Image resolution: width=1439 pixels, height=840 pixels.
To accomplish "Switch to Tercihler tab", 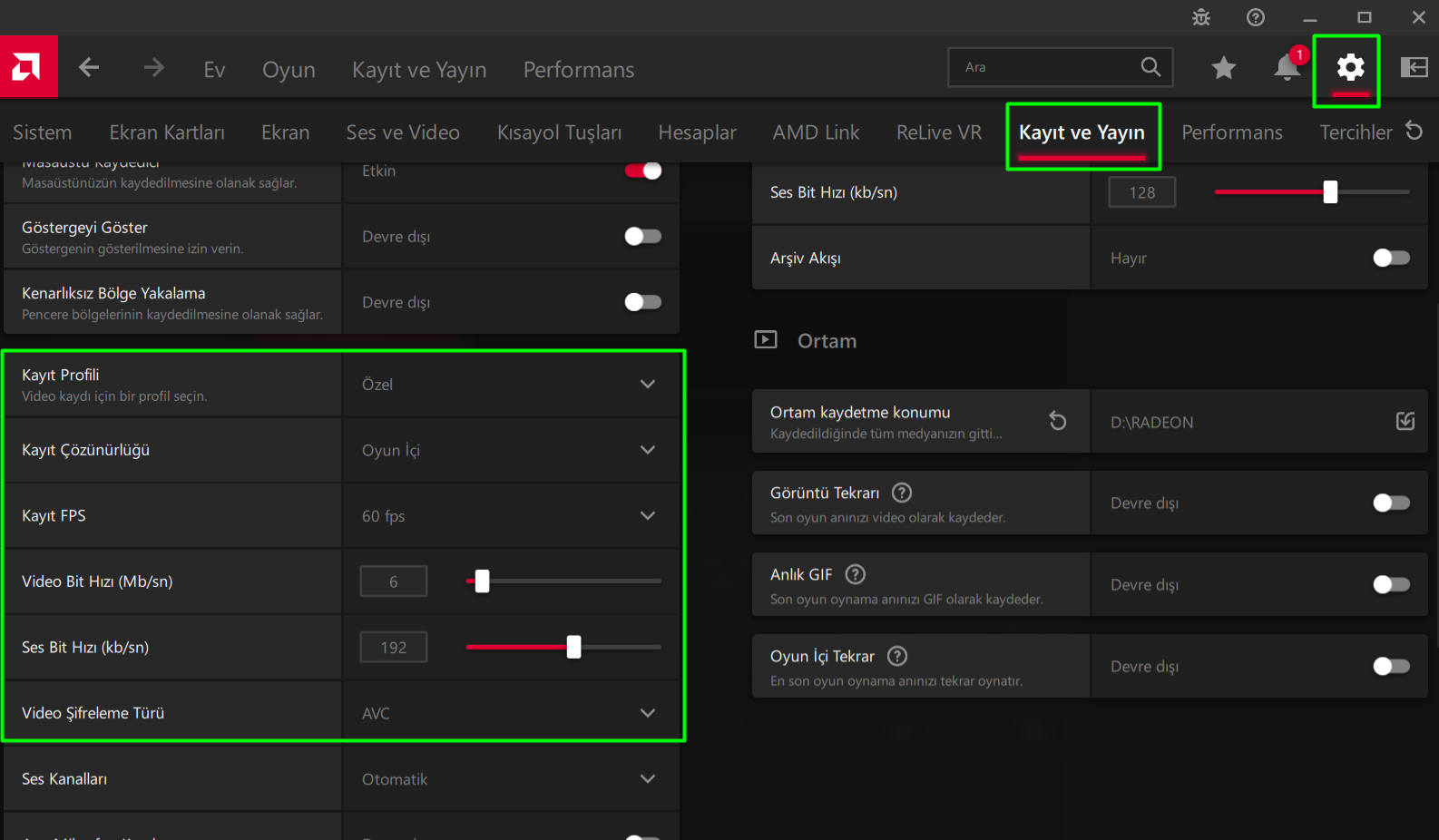I will pos(1356,132).
